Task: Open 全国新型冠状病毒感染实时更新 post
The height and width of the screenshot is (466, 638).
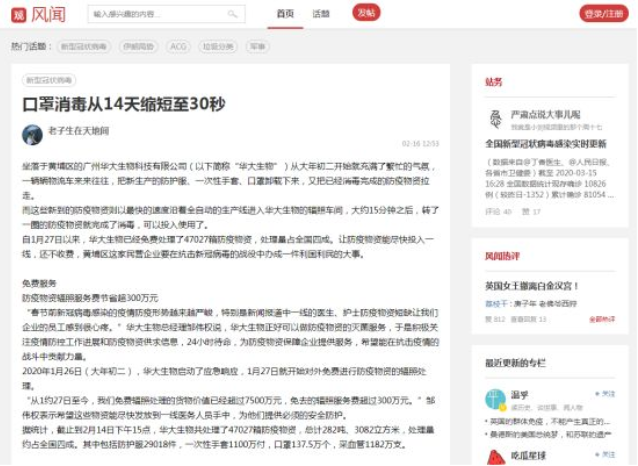Action: (x=545, y=144)
